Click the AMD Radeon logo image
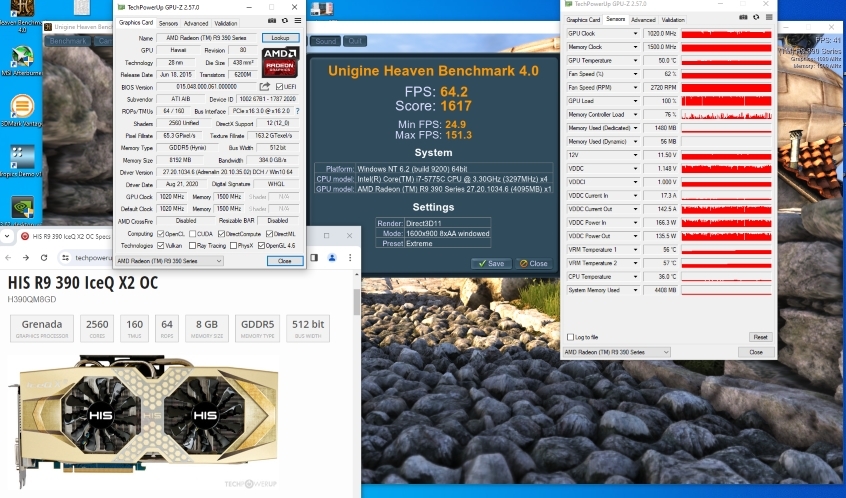Screen dimensions: 846x498 [x=281, y=62]
